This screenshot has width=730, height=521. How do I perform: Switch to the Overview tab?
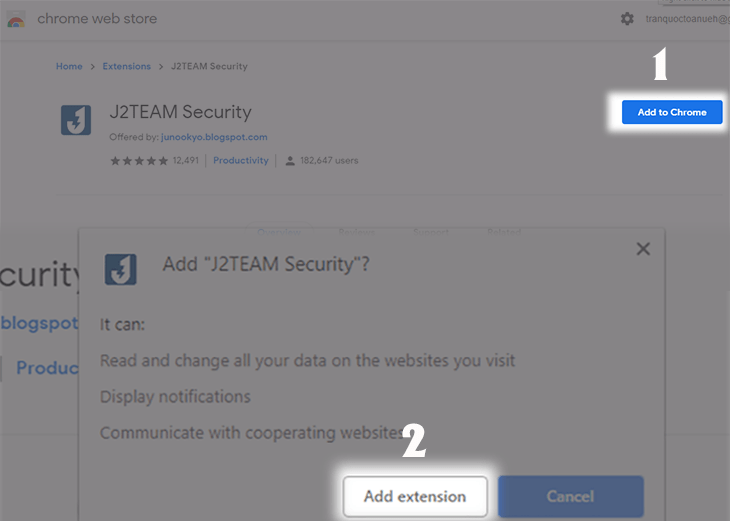click(279, 232)
